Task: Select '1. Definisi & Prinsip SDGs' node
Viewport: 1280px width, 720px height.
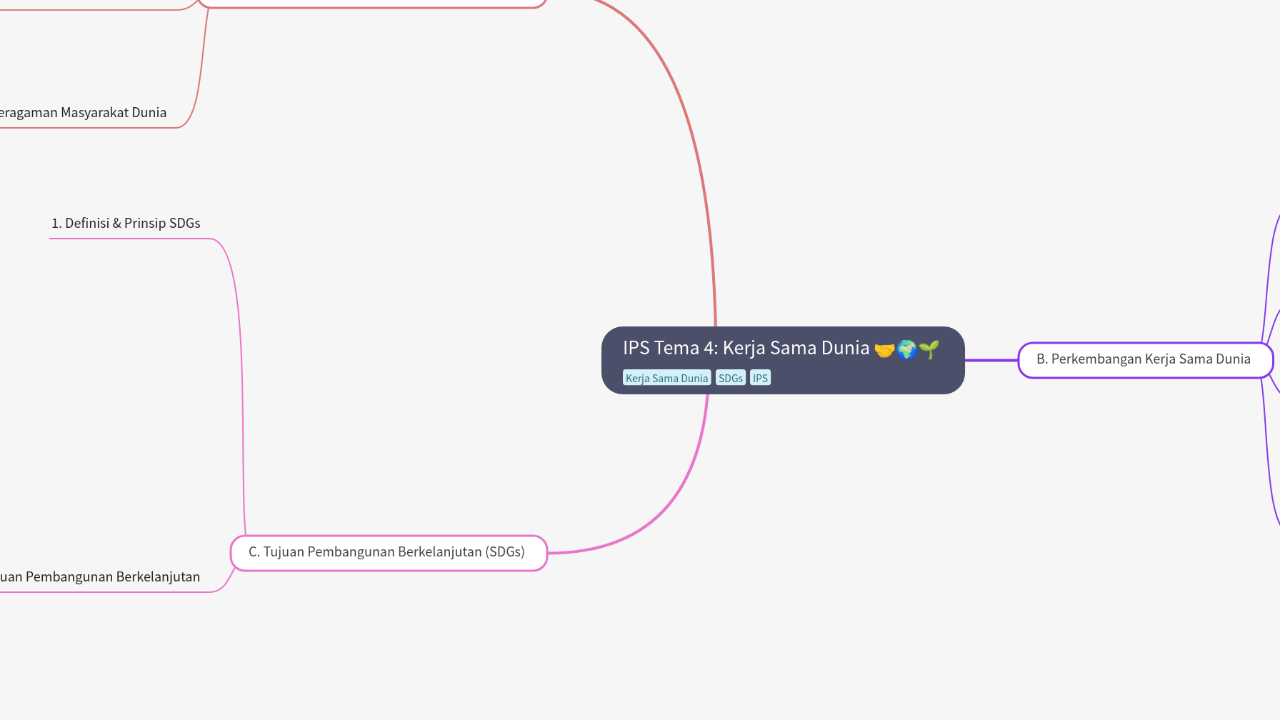Action: pos(126,224)
